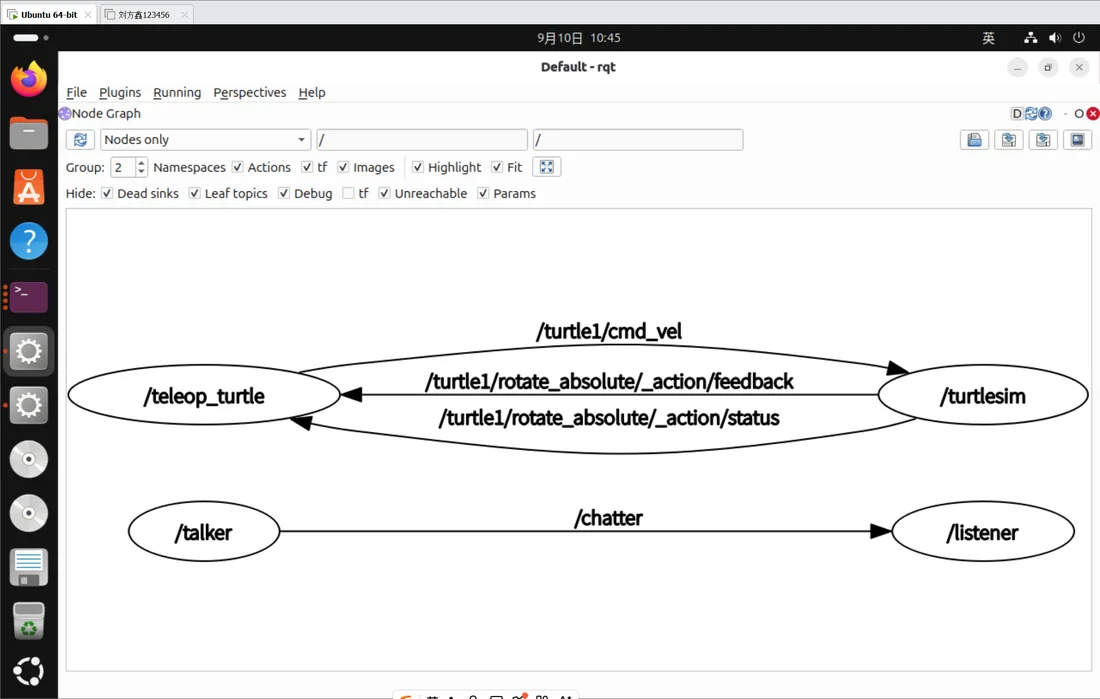Save graph as image icon
1100x699 pixels.
[1078, 140]
